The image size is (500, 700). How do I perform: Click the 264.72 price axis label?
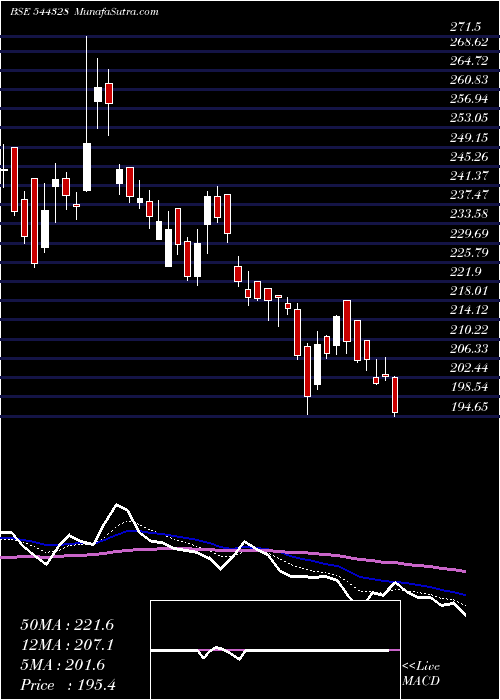tap(469, 61)
